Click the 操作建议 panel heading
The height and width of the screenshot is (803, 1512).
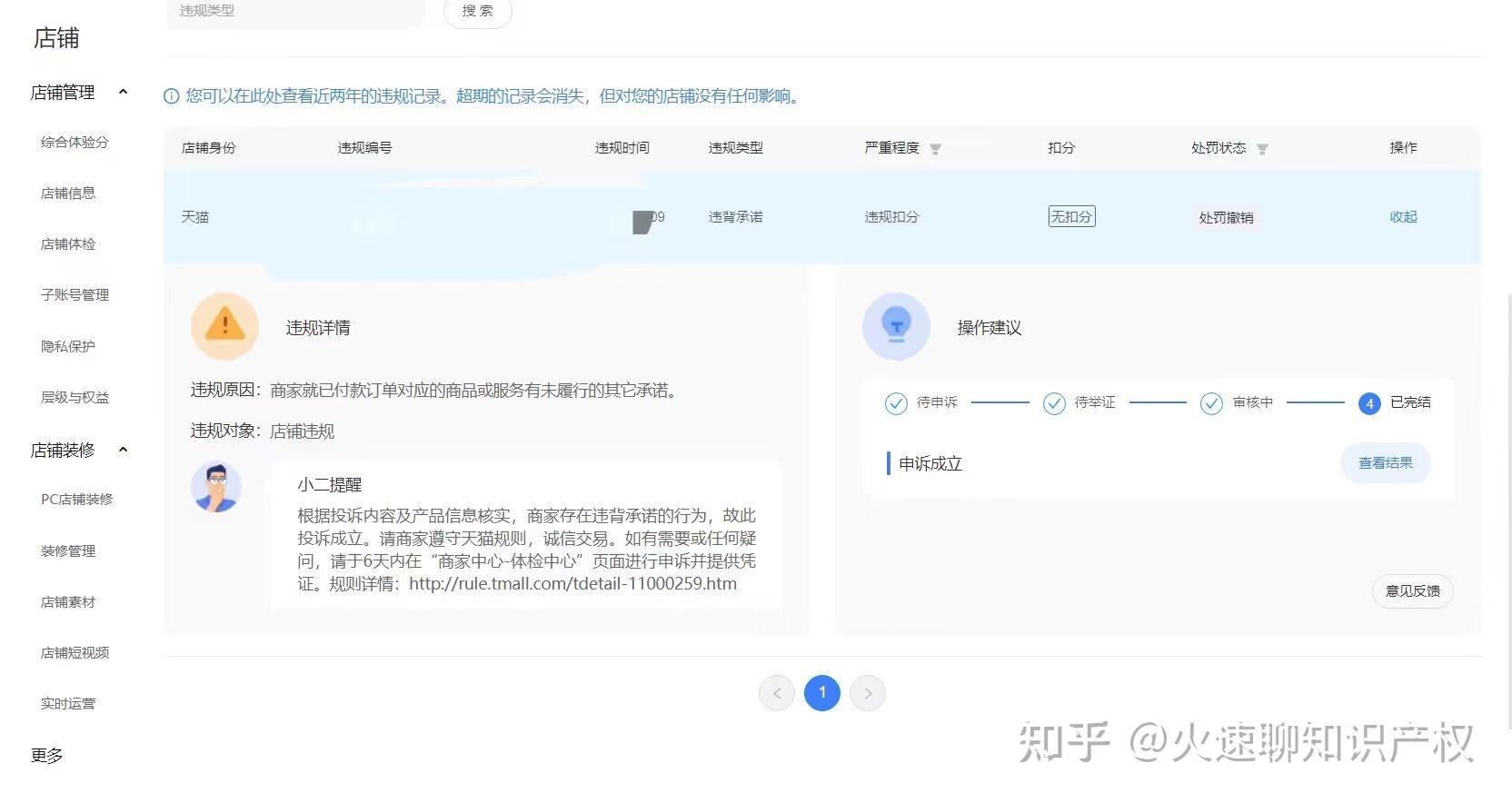[990, 328]
